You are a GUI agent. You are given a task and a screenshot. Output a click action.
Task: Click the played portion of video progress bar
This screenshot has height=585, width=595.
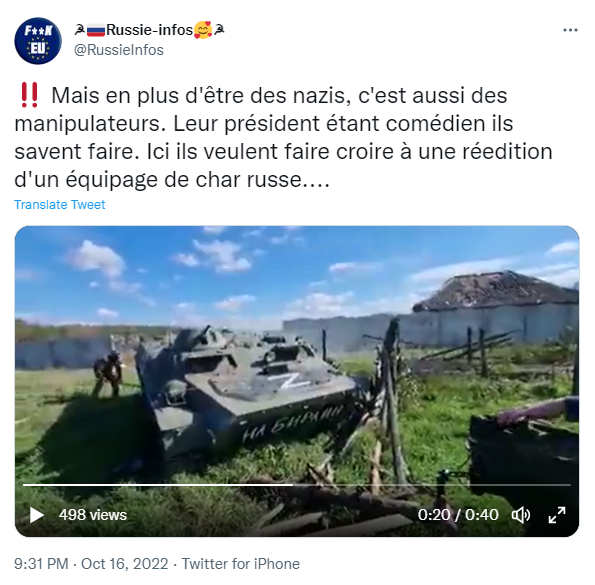pos(157,485)
